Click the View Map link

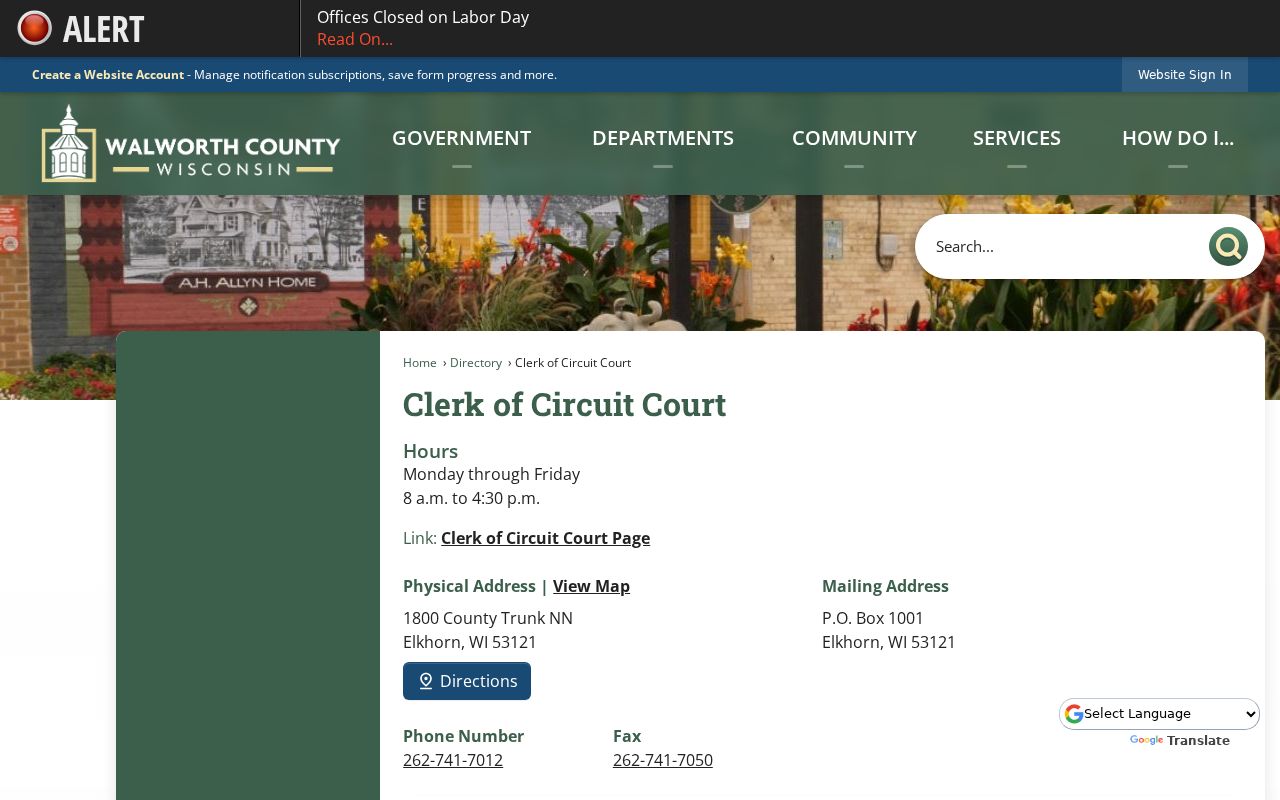click(591, 586)
